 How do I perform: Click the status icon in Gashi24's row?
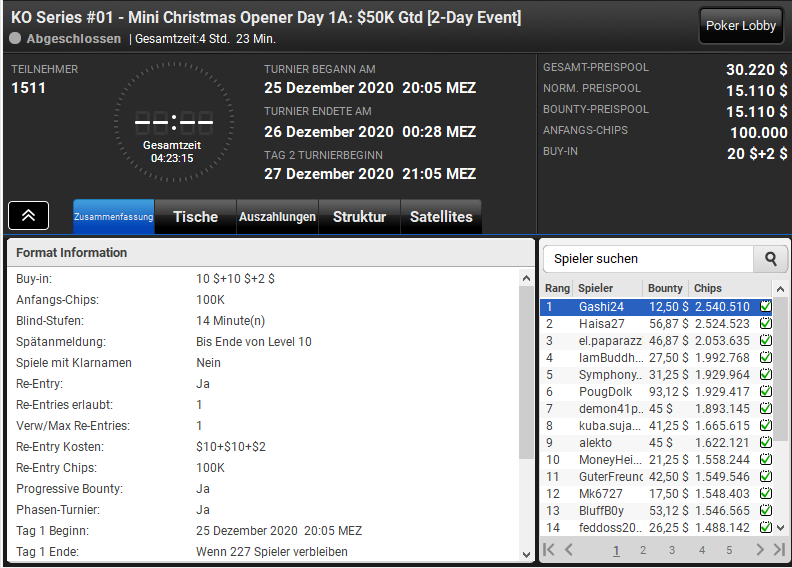766,307
